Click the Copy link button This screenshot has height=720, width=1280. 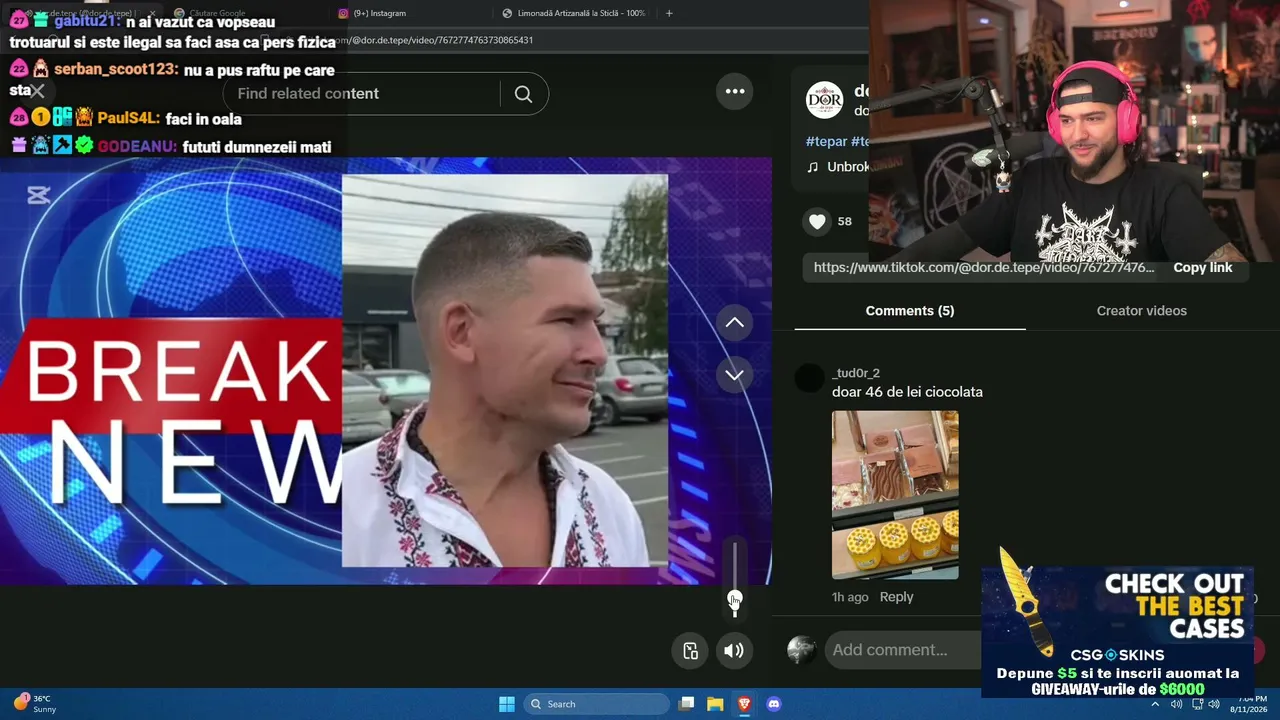[1203, 268]
